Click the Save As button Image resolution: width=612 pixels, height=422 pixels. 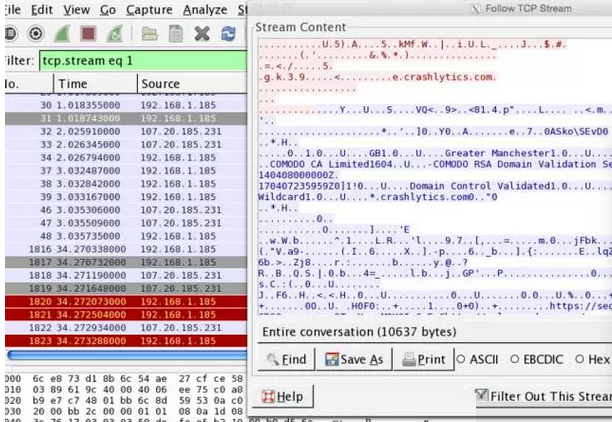coord(354,359)
